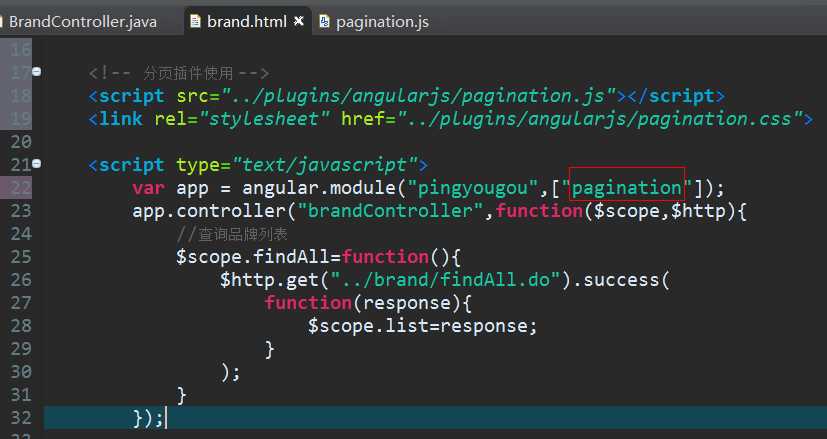Screen dimensions: 827x439
Task: Collapse the script block at line 21
Action: pos(37,164)
